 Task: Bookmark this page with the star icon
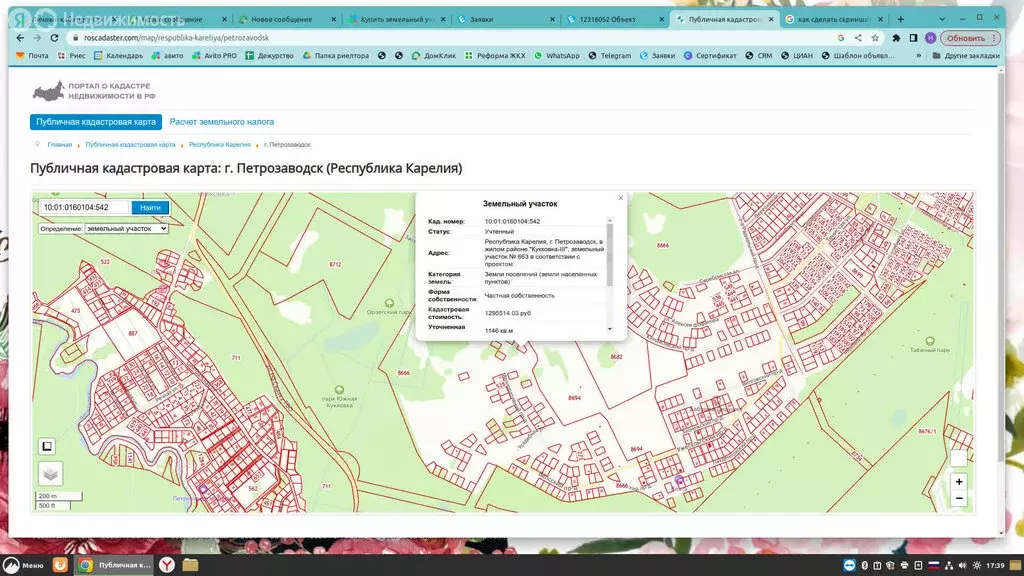874,38
